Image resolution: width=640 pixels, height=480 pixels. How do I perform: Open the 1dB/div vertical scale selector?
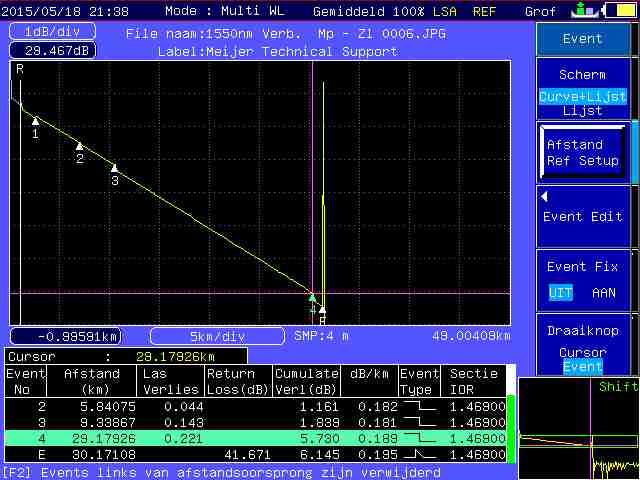point(45,31)
